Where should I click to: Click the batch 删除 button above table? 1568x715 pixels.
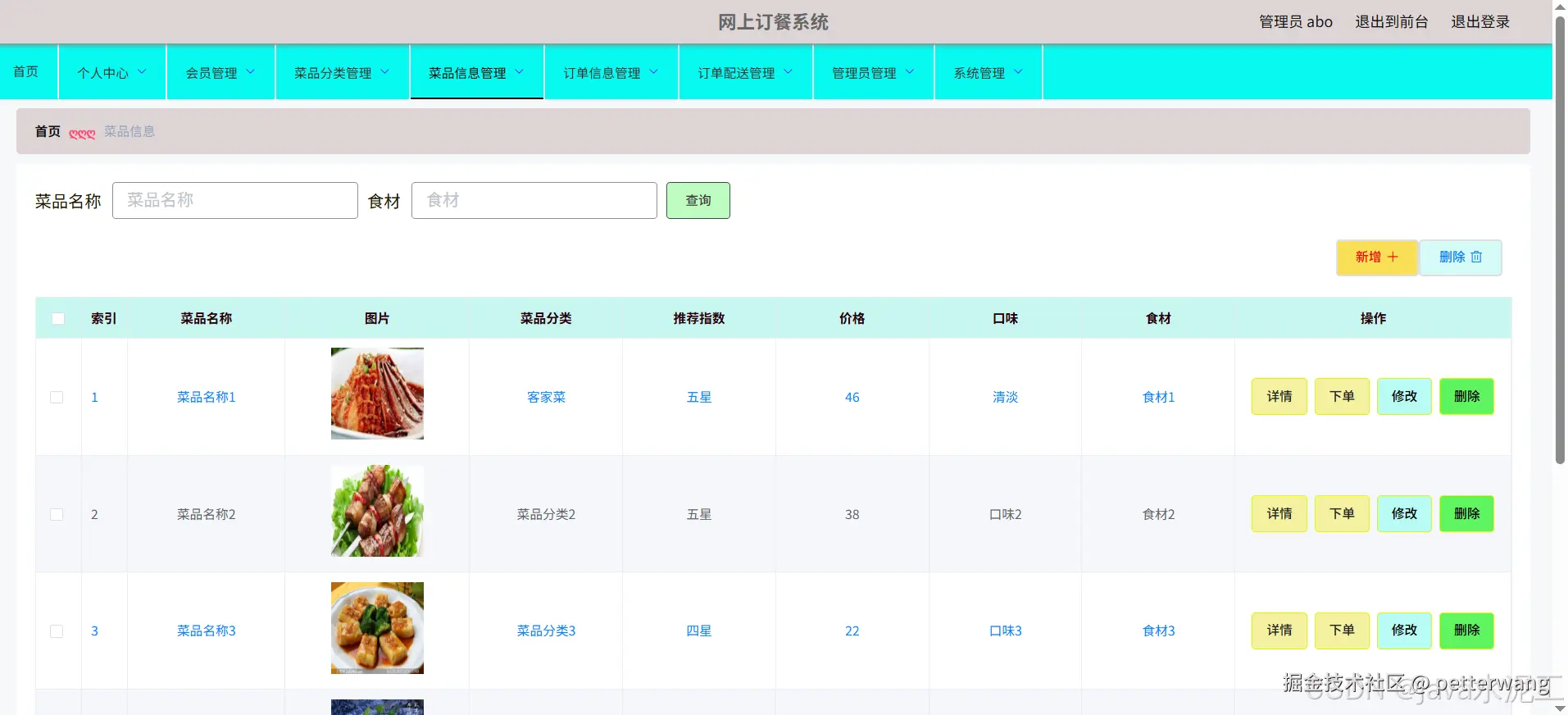coord(1461,257)
